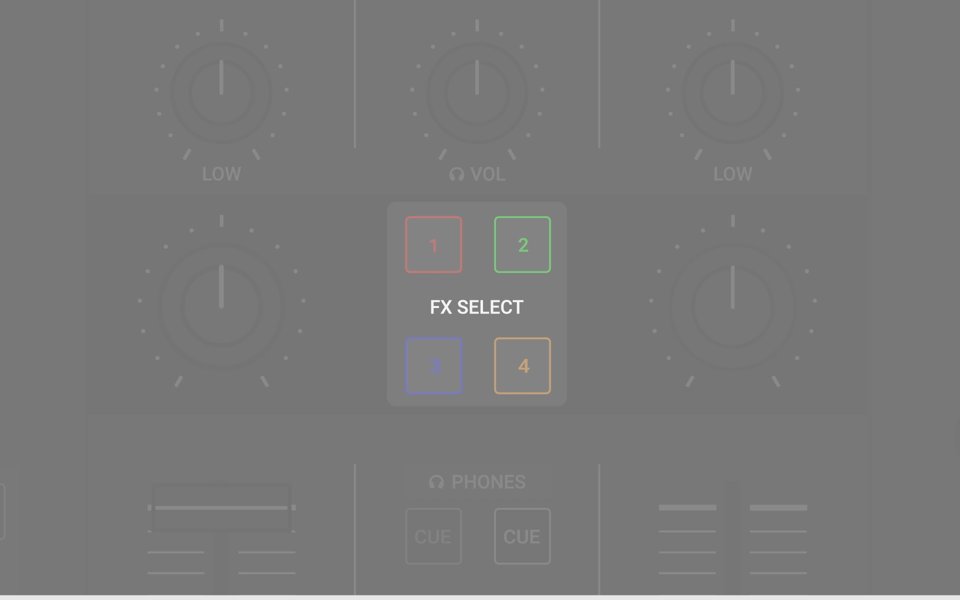Click the left deck LOW EQ knob

pyautogui.click(x=221, y=92)
